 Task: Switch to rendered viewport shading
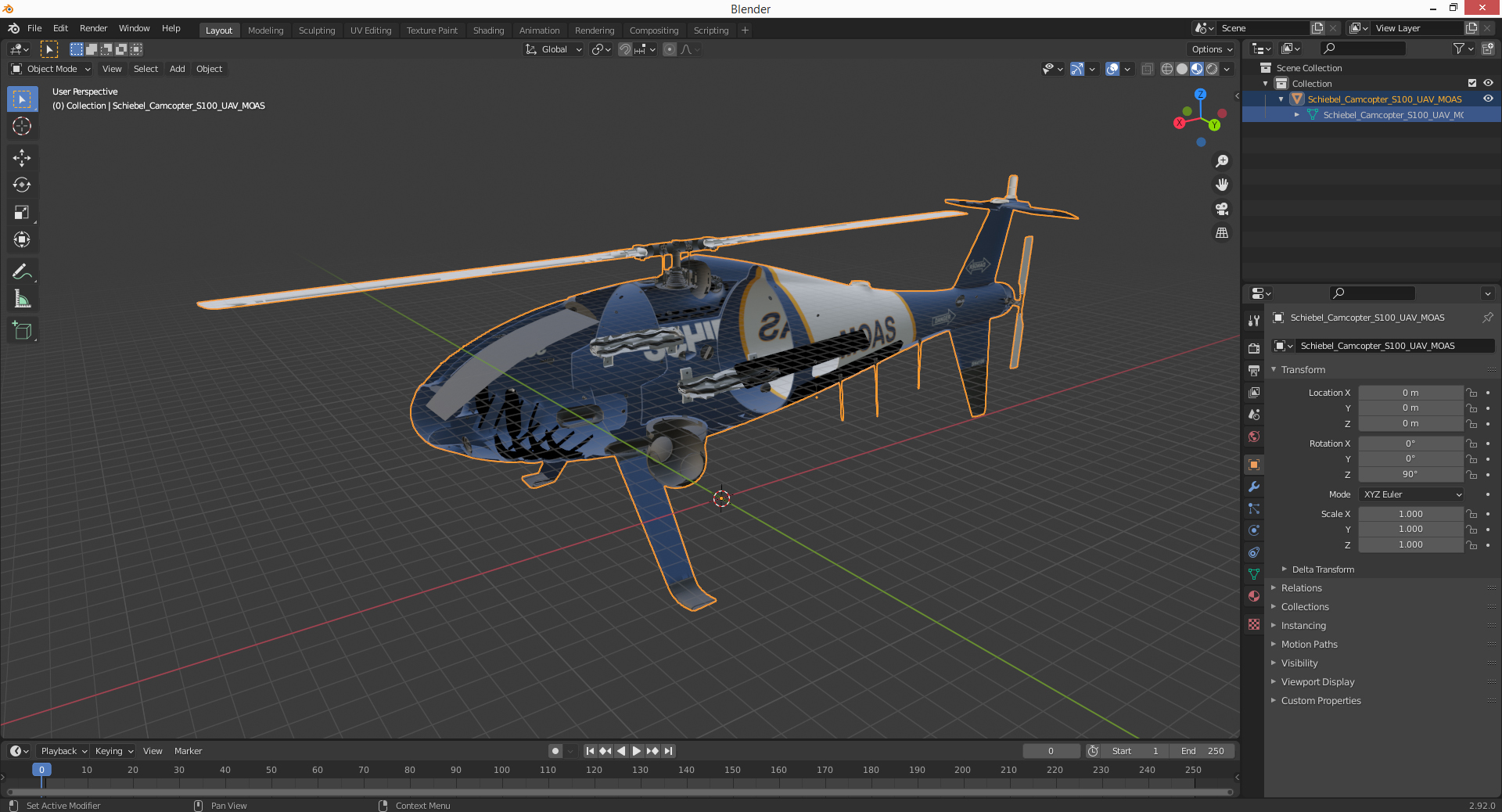coord(1212,69)
